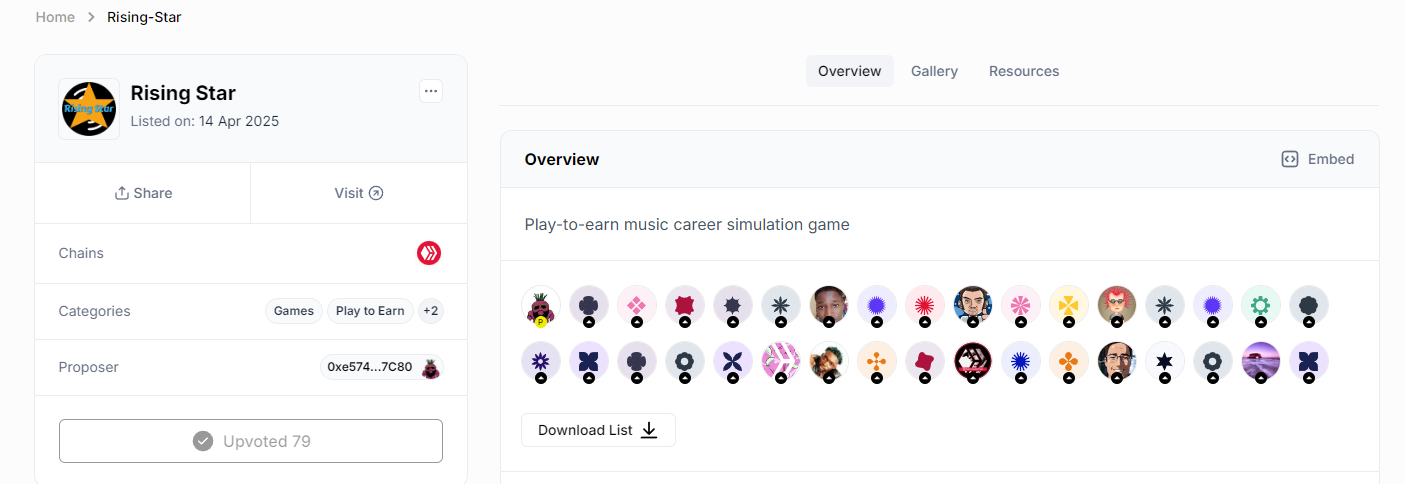Visit the Rising Star website

click(359, 193)
